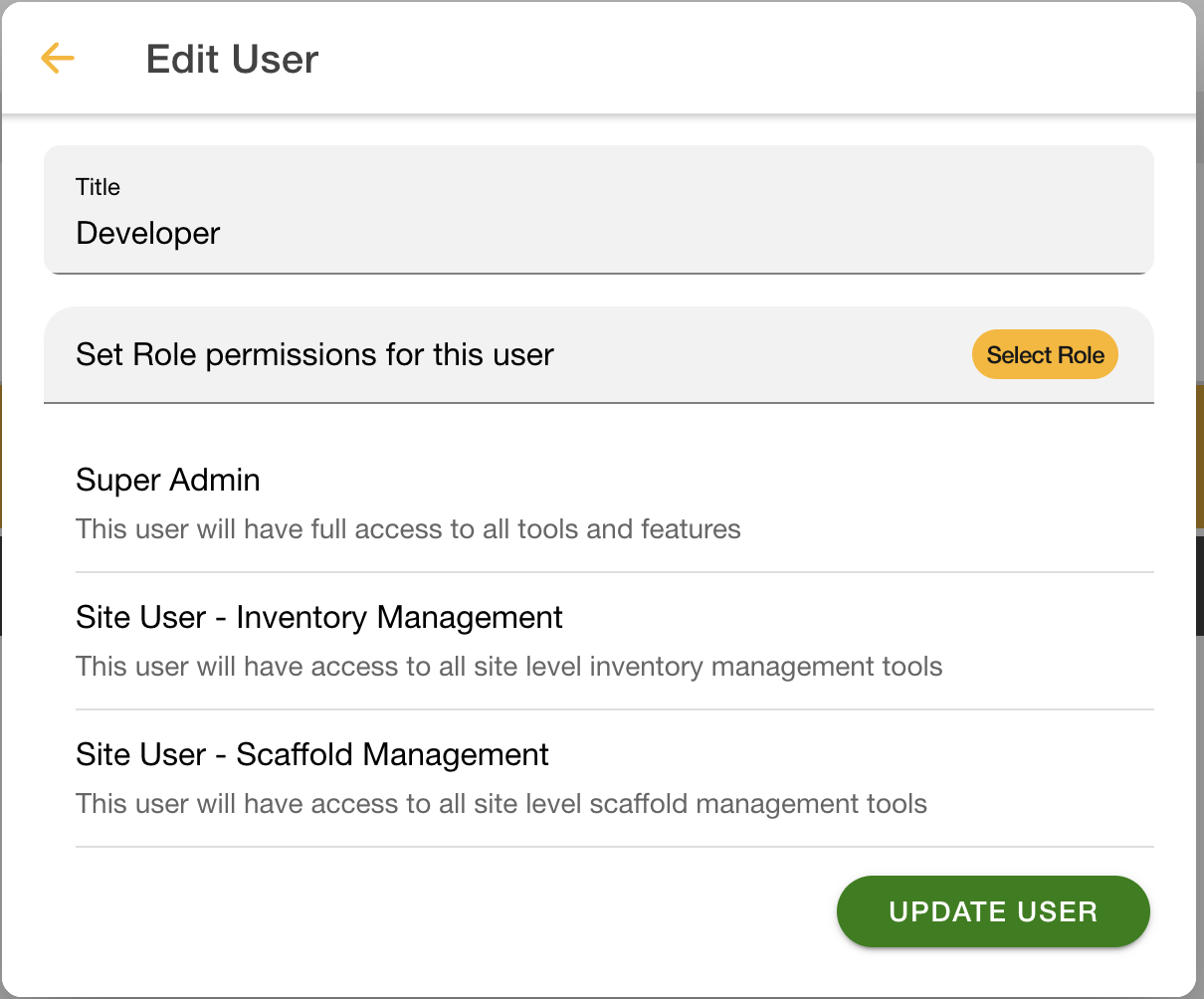The width and height of the screenshot is (1204, 999).
Task: Click empty space left of UPDATE USER
Action: 448,911
